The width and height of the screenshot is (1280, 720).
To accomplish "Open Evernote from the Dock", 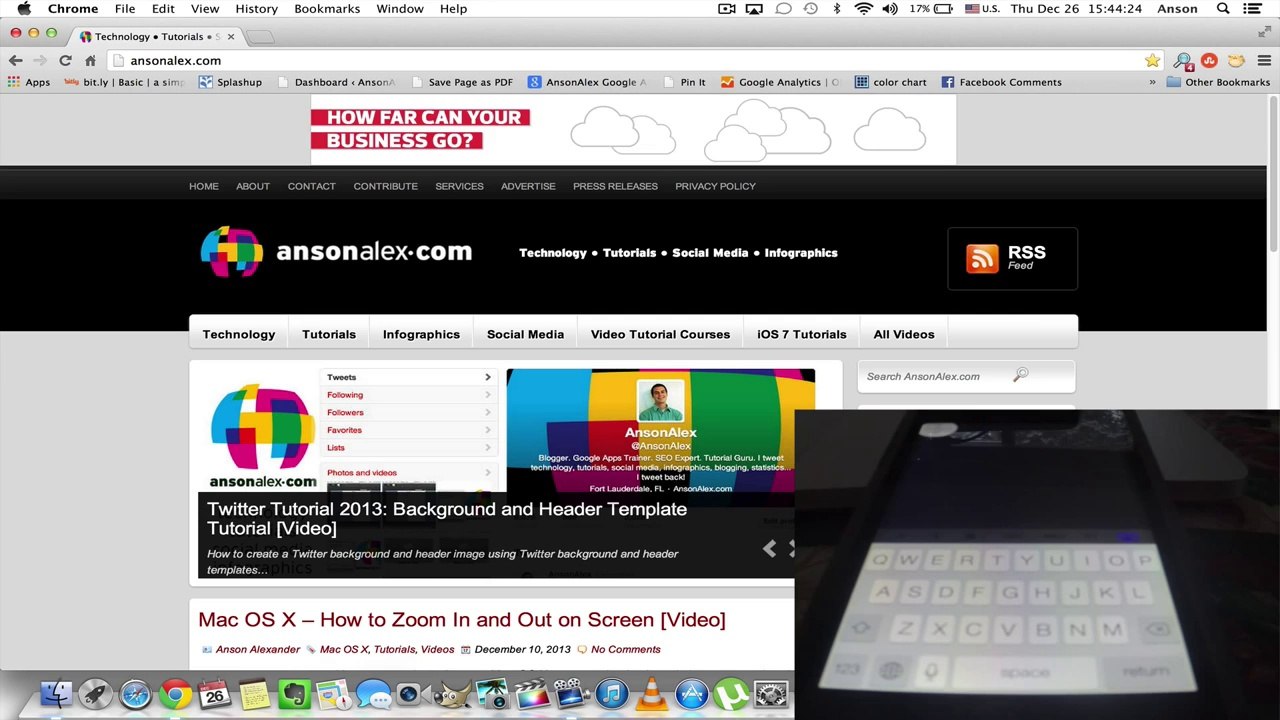I will coord(294,694).
